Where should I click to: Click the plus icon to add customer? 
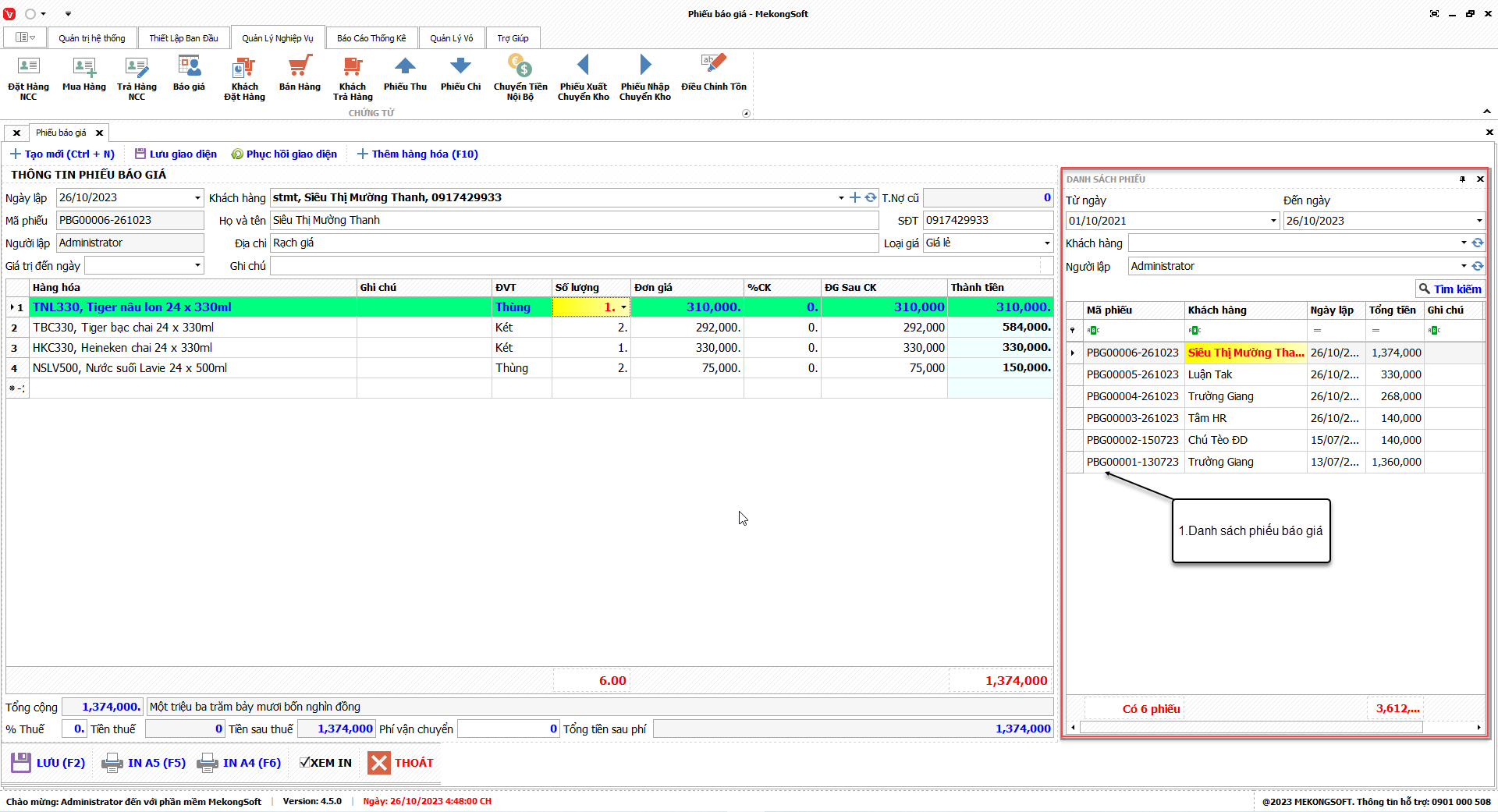tap(855, 198)
